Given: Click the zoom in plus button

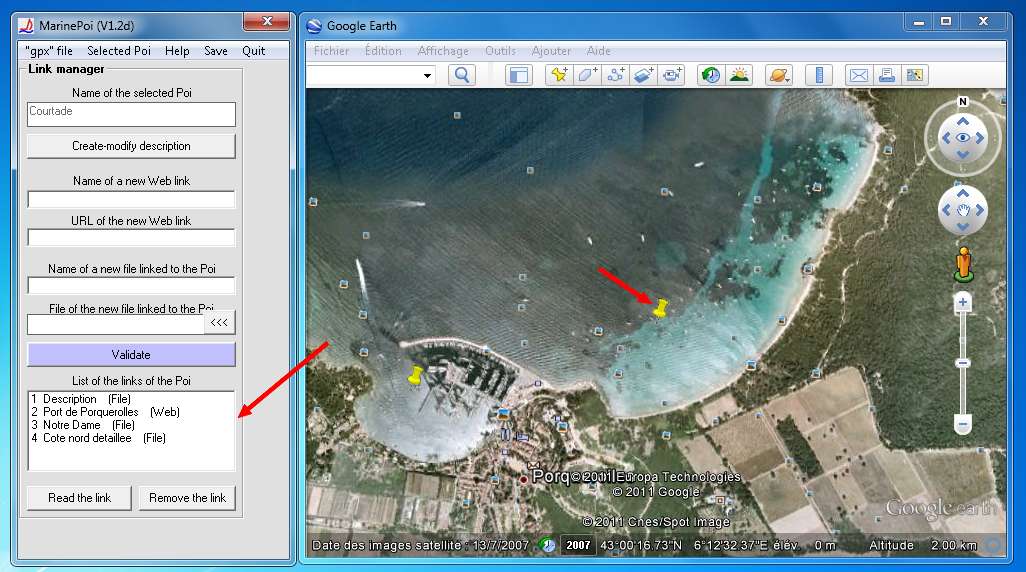Looking at the screenshot, I should [x=963, y=302].
